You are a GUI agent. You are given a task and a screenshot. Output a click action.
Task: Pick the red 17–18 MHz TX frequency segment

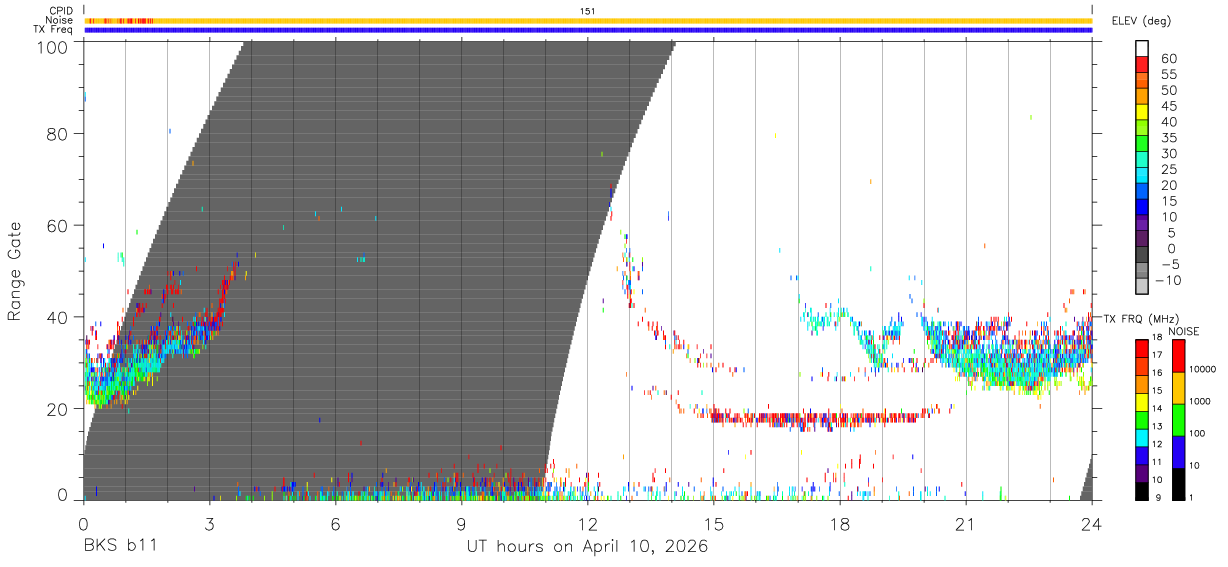(1142, 349)
